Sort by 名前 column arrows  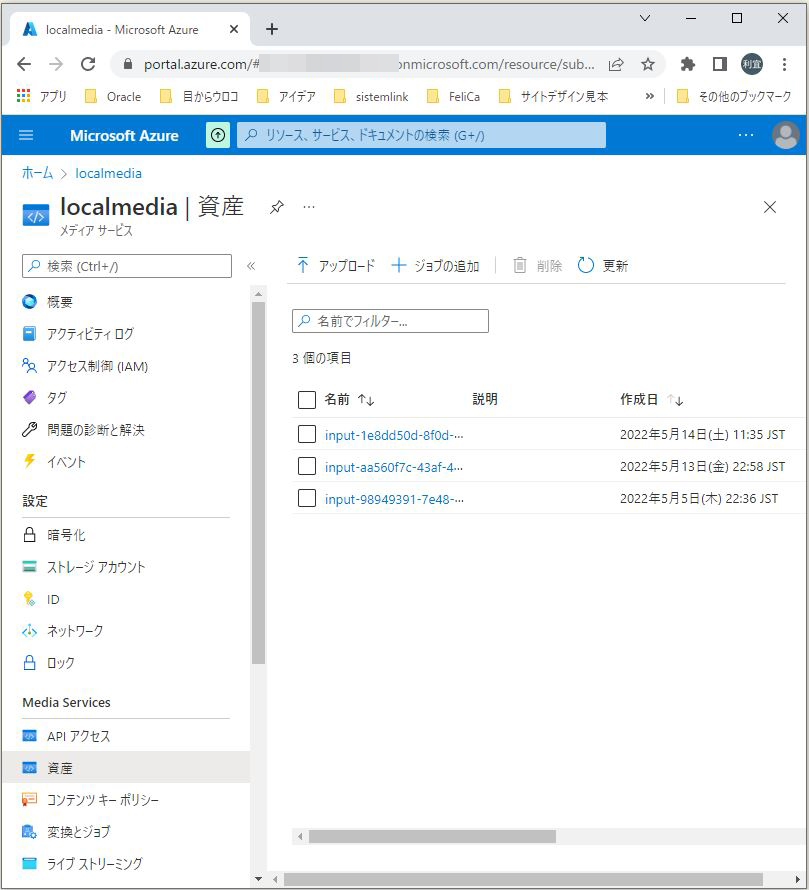[x=366, y=400]
